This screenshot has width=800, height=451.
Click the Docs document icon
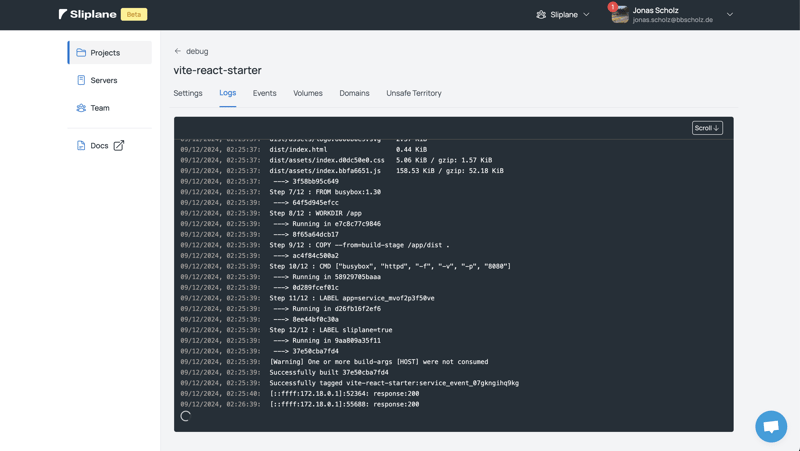[81, 145]
